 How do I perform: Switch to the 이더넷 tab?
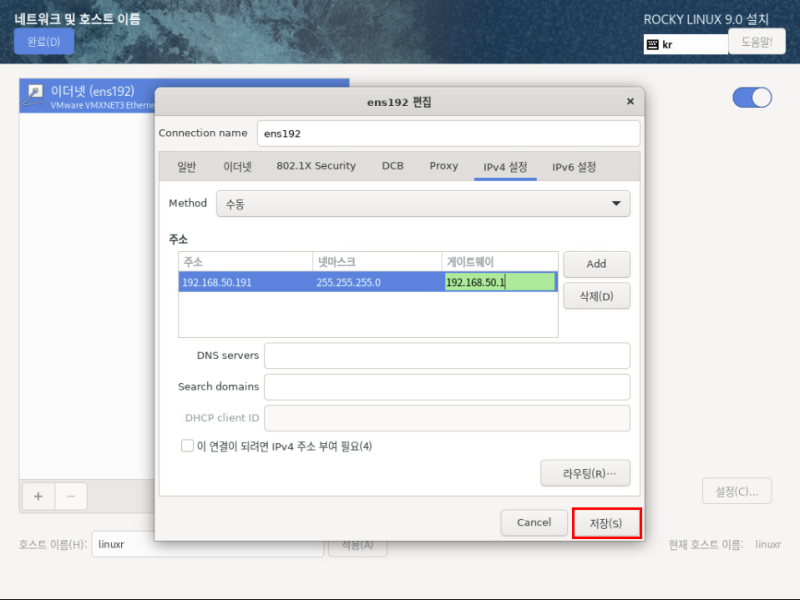237,166
